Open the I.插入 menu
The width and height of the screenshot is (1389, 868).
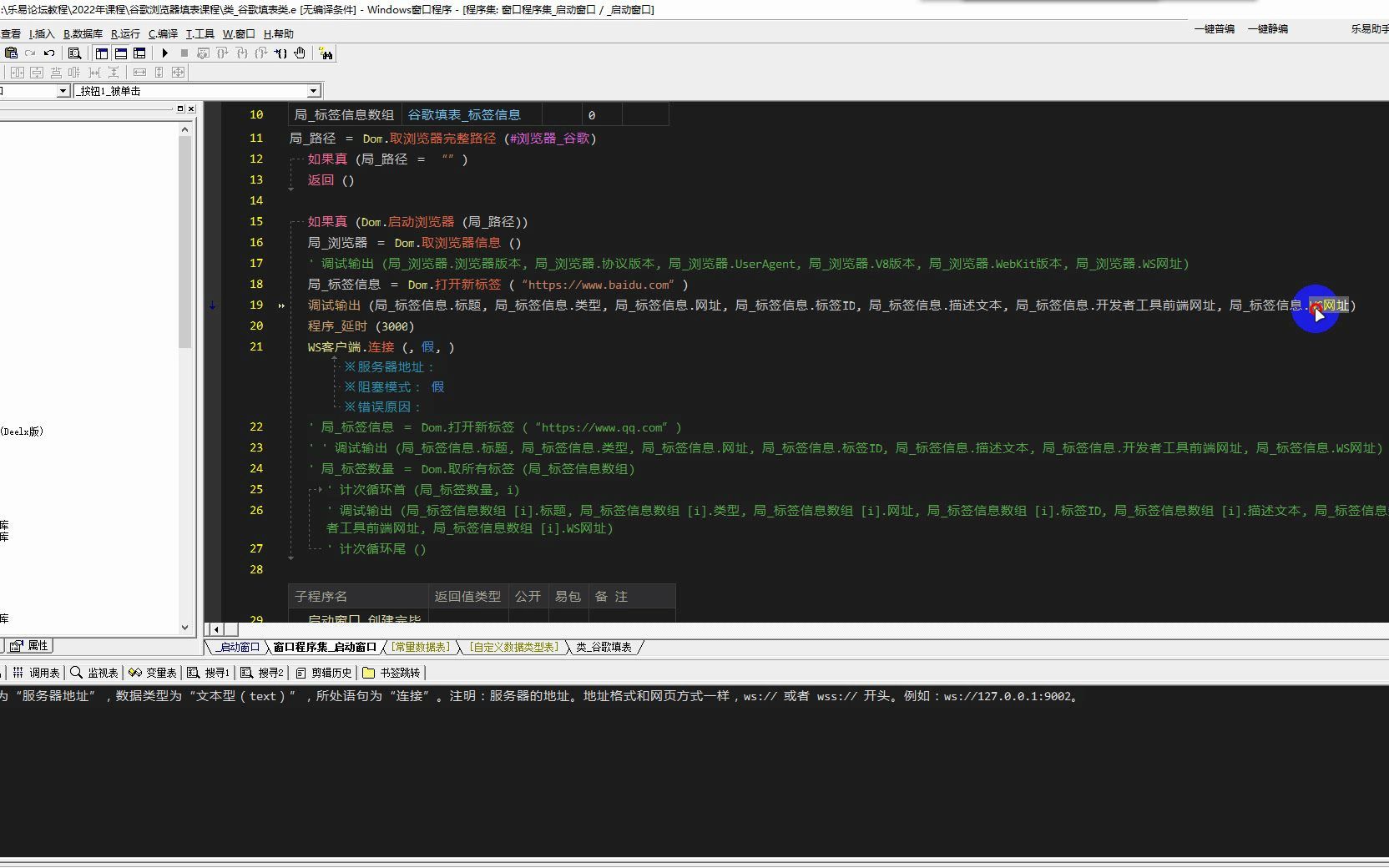(42, 33)
